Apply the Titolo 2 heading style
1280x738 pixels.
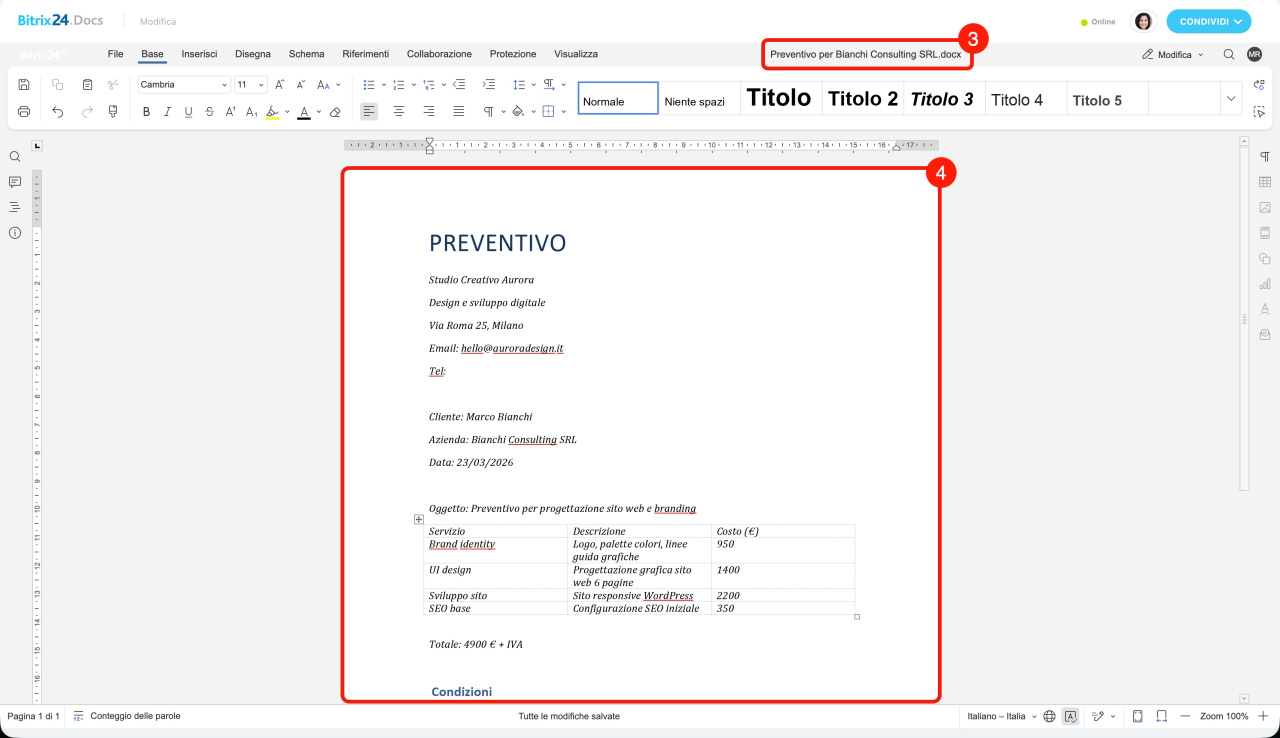(x=862, y=98)
